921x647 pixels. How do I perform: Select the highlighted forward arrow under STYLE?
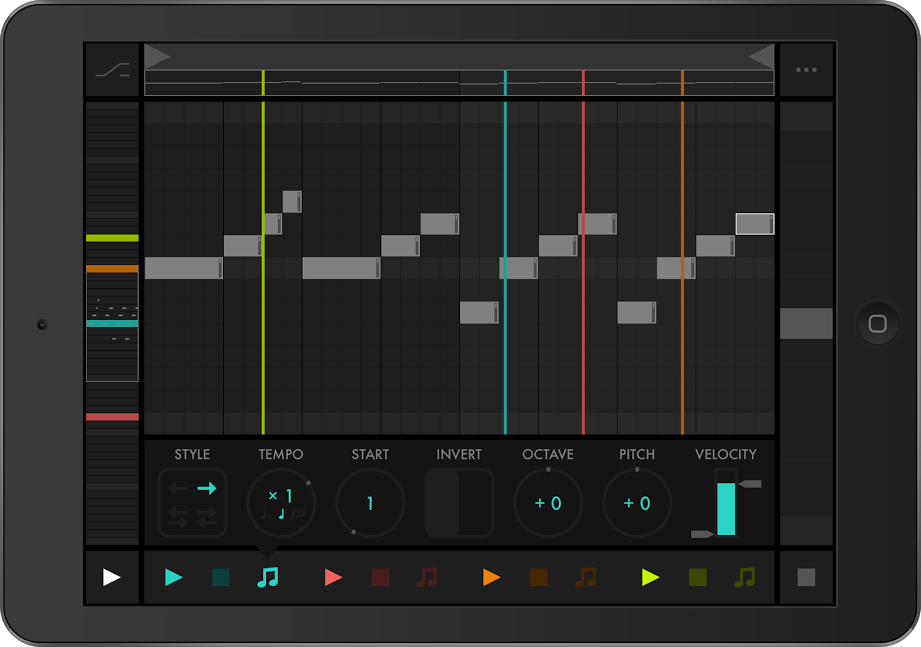coord(207,488)
